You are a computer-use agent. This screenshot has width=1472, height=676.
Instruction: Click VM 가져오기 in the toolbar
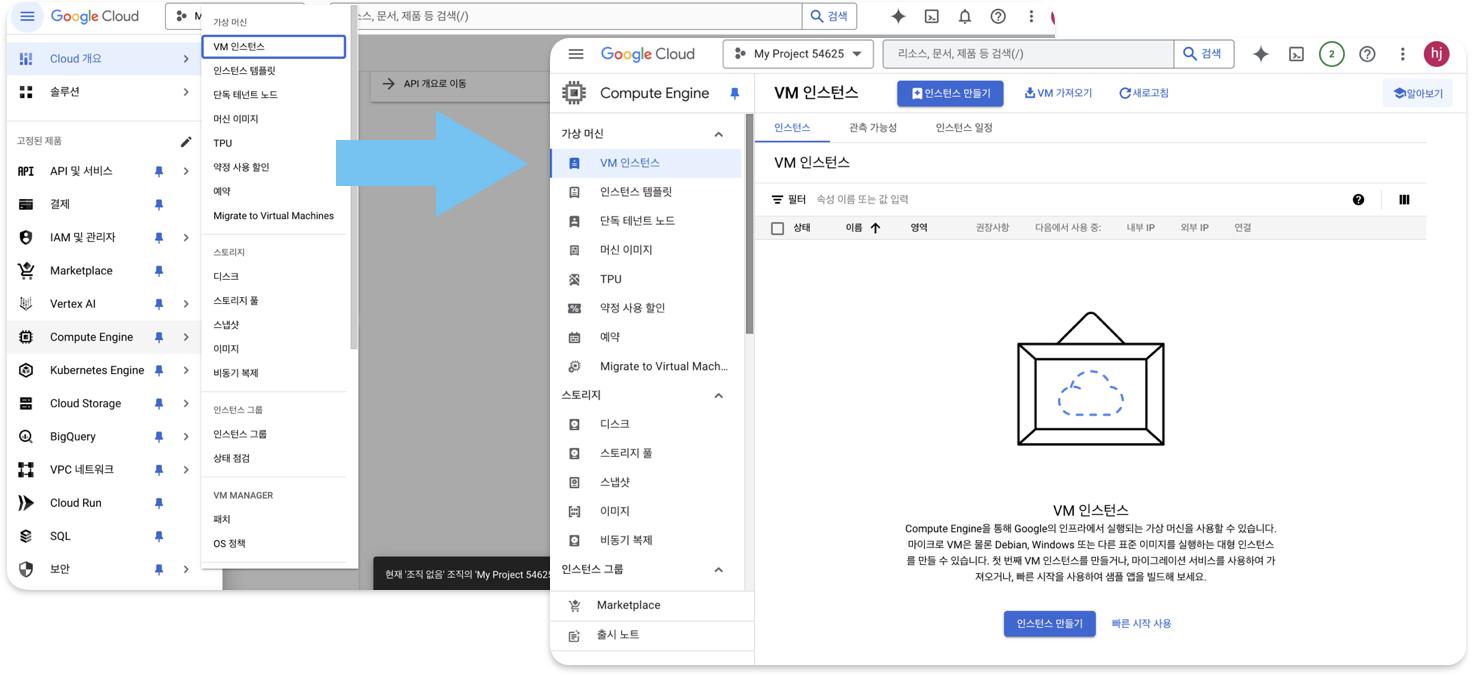(x=1058, y=93)
